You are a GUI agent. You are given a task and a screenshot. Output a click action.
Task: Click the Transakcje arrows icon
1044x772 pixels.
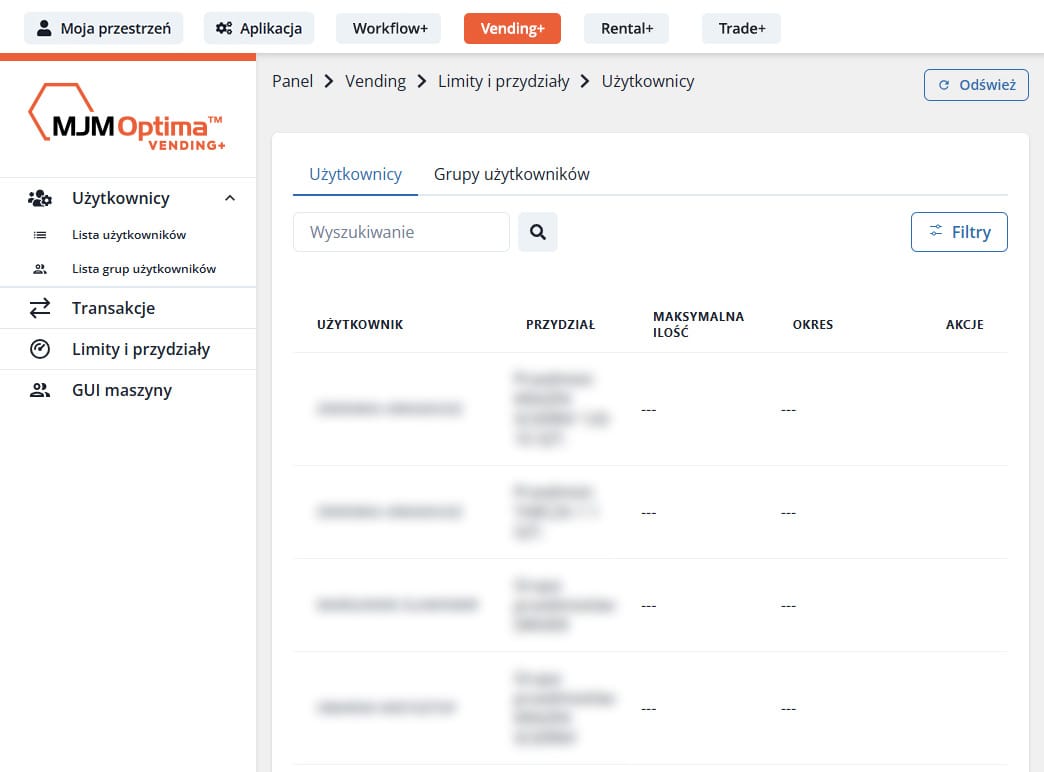pos(40,308)
